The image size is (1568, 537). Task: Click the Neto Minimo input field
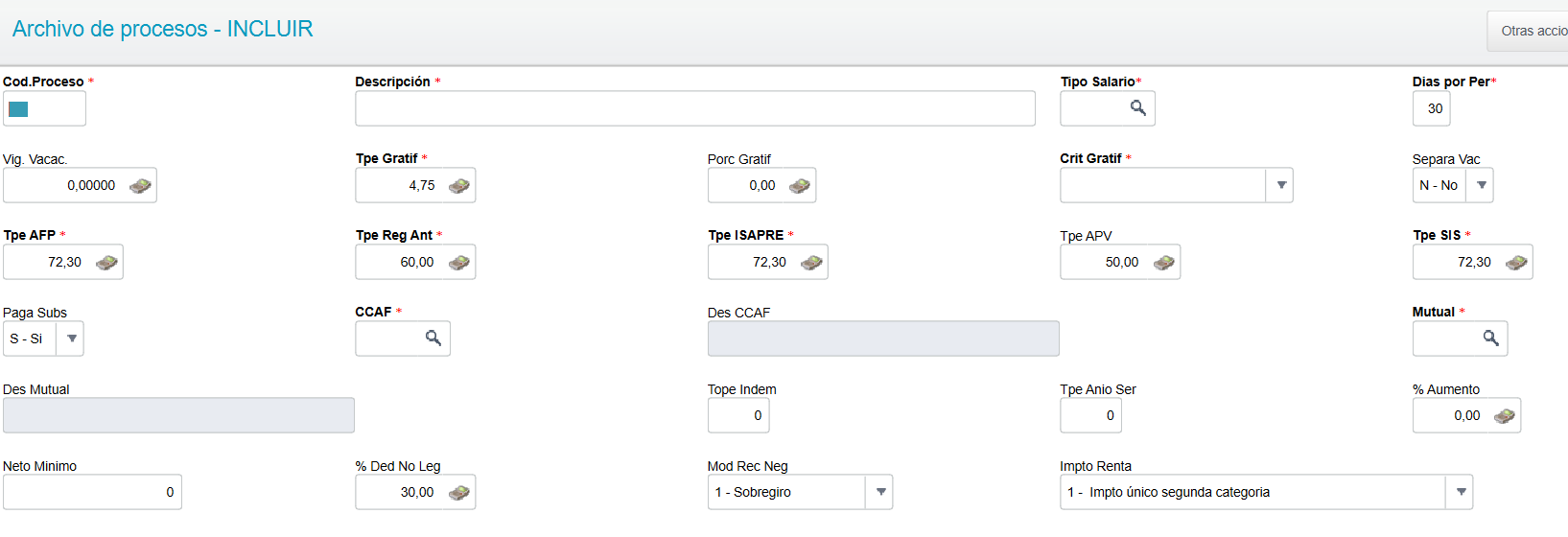[x=92, y=492]
